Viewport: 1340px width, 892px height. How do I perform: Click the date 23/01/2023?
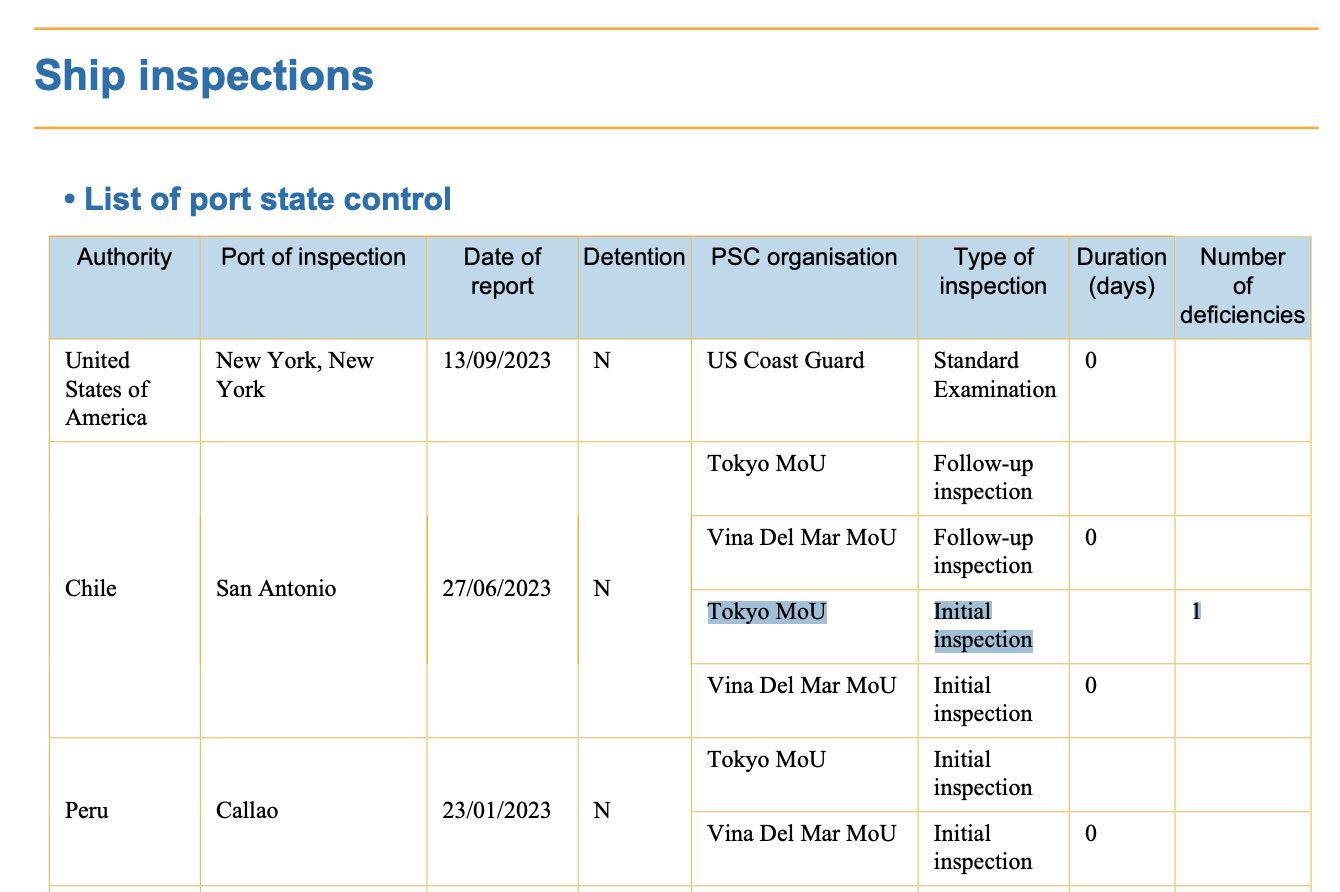[497, 810]
